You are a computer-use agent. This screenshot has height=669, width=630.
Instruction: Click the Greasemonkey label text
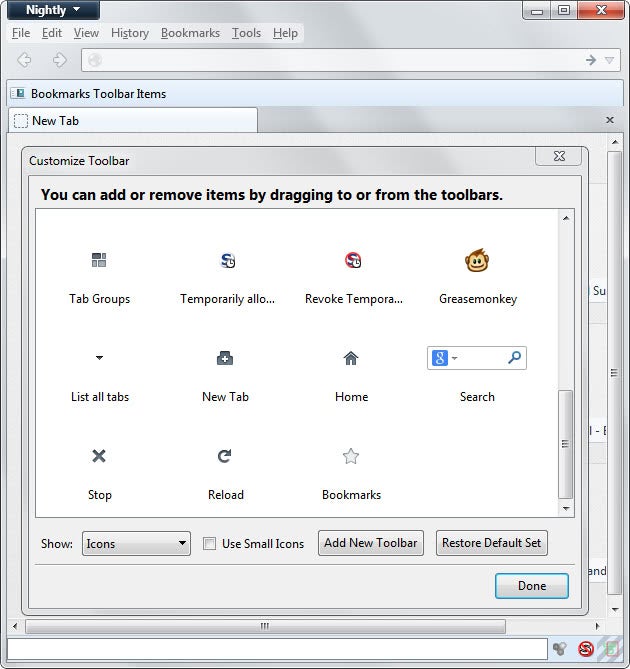coord(478,299)
